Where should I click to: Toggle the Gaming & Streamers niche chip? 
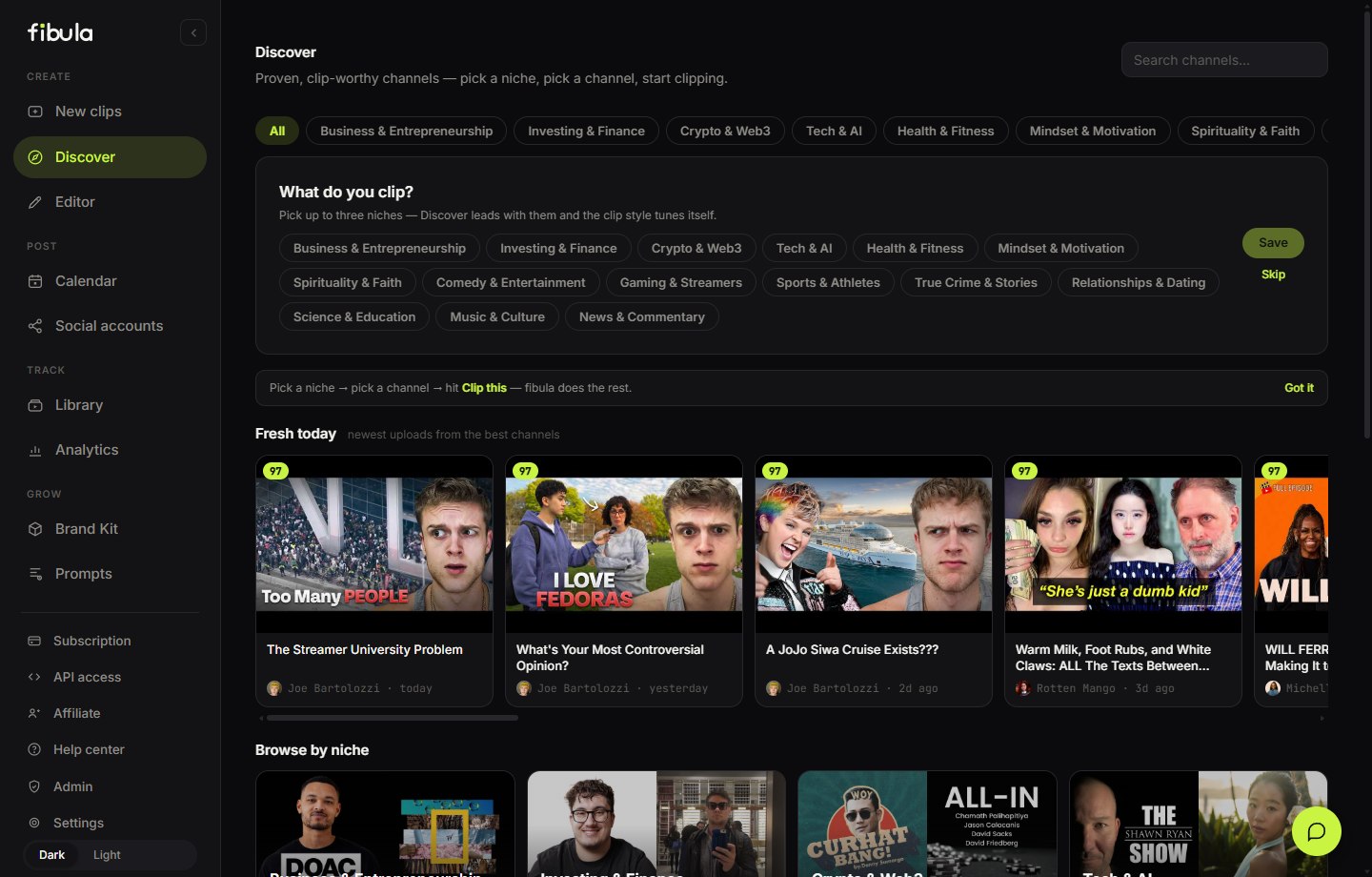[680, 282]
